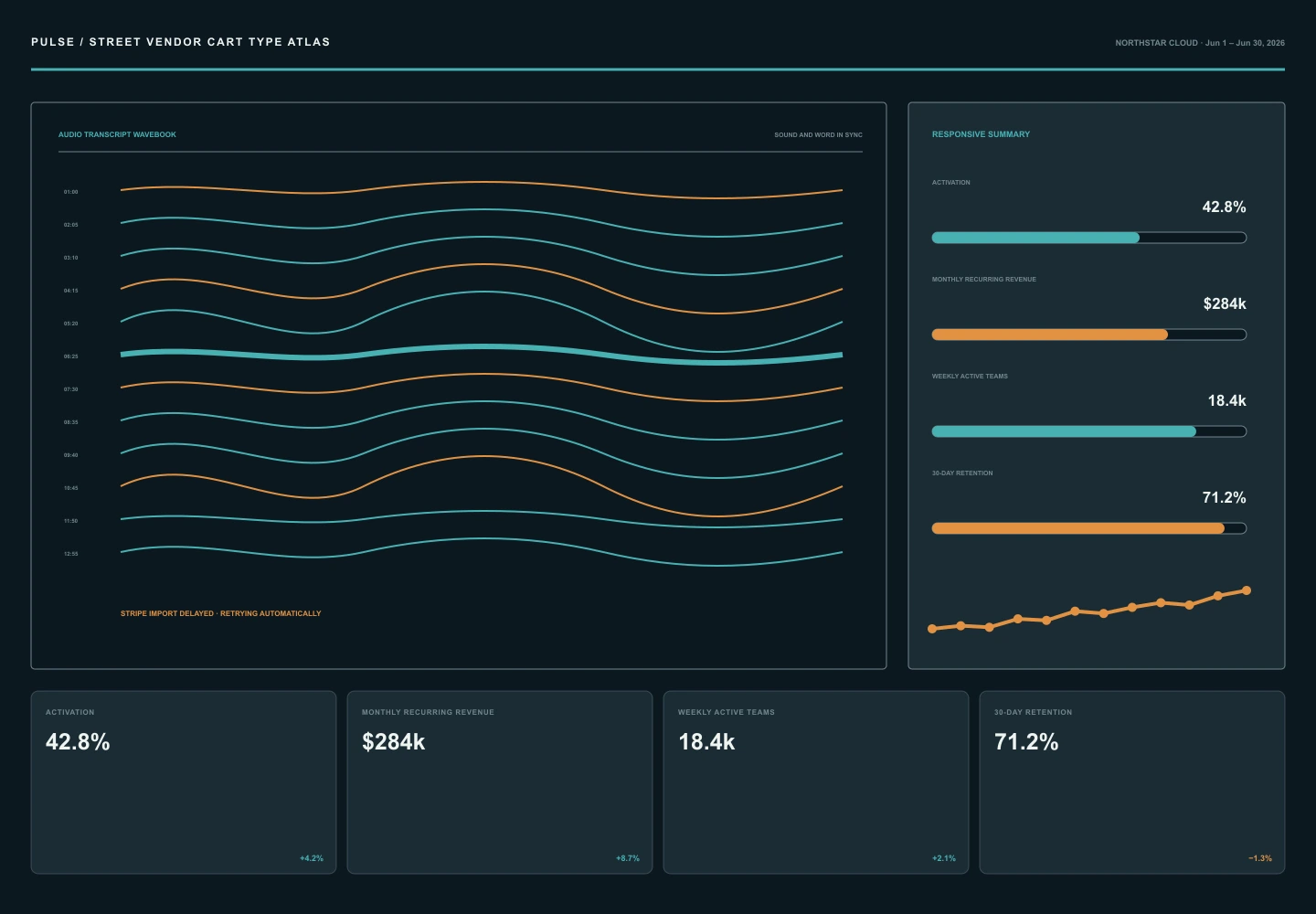Click the $284k value in Responsive Summary
1316x914 pixels.
(x=1225, y=303)
